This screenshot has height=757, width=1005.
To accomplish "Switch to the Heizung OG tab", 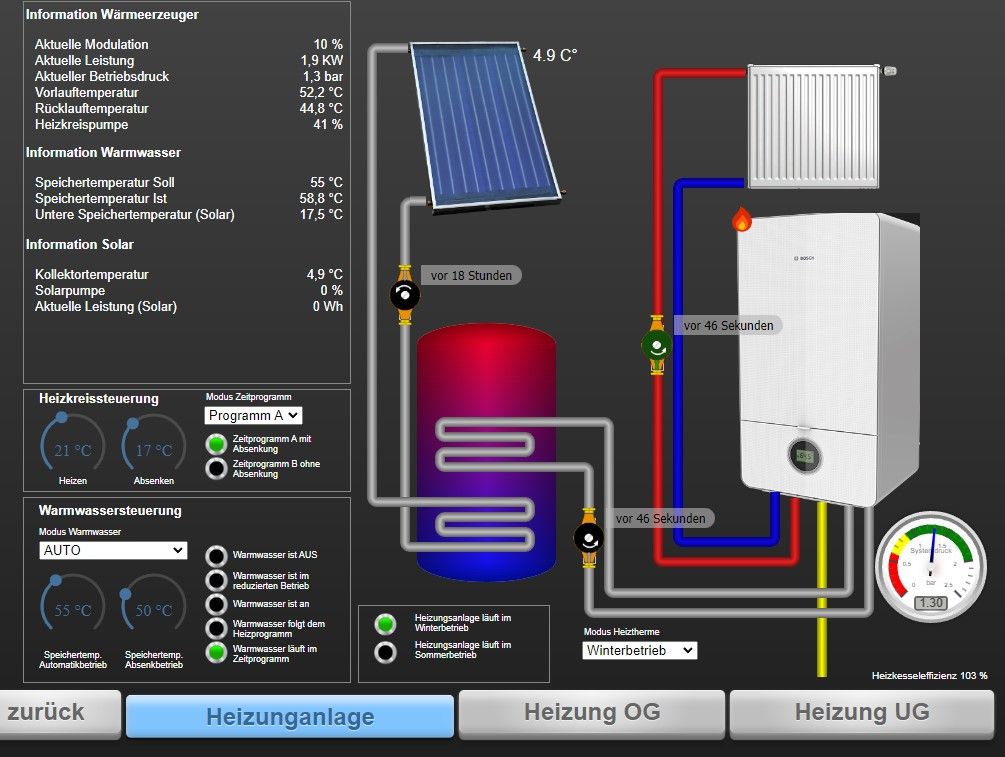I will click(x=592, y=713).
